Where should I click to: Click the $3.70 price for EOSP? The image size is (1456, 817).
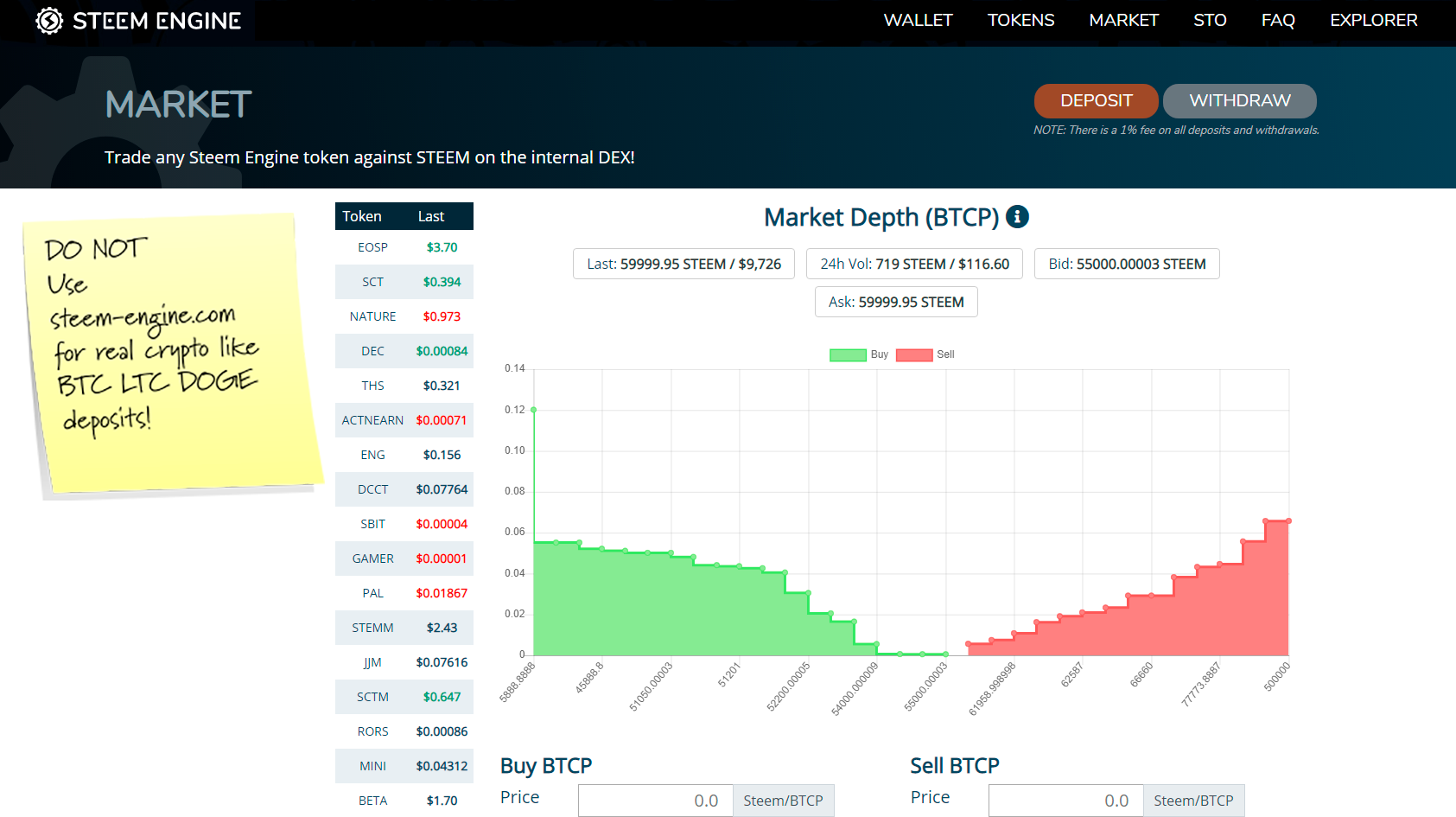tap(442, 247)
